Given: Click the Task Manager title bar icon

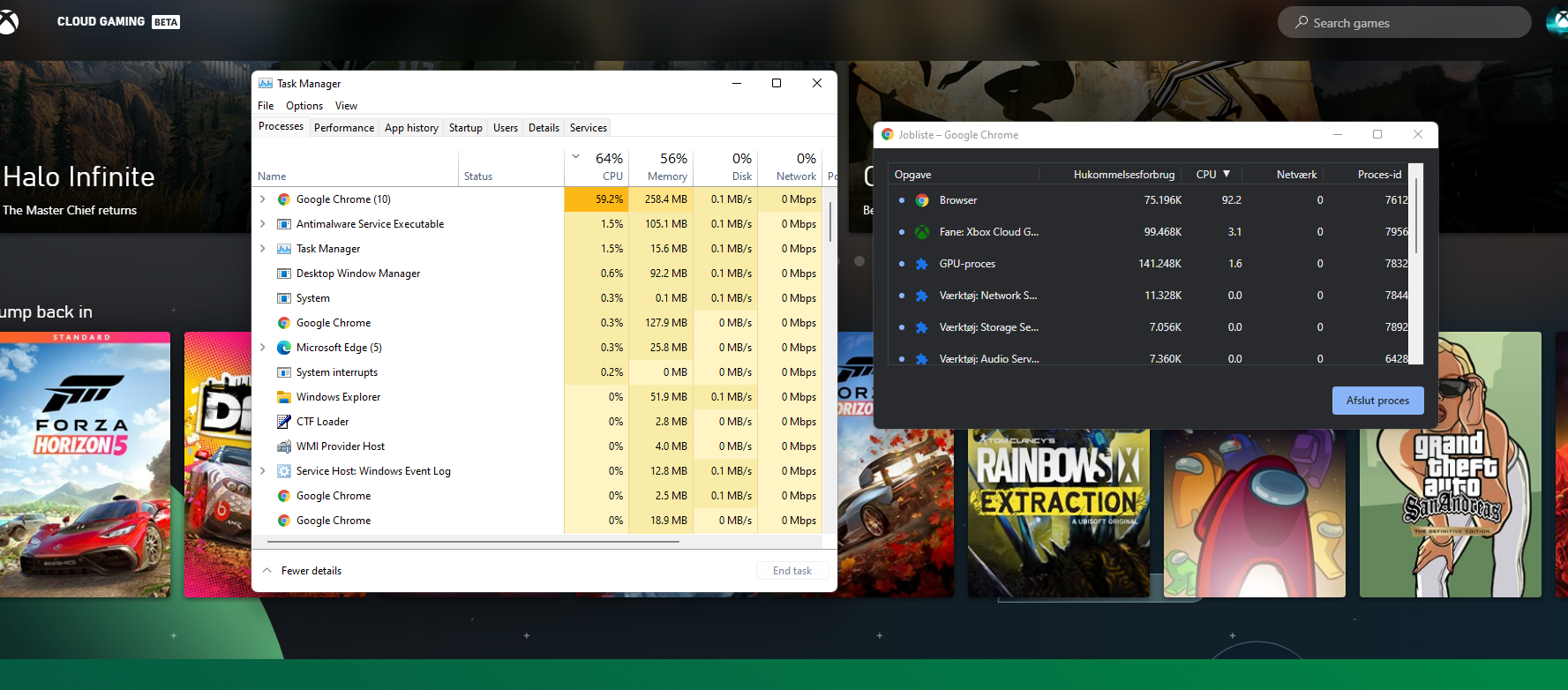Looking at the screenshot, I should pyautogui.click(x=265, y=83).
